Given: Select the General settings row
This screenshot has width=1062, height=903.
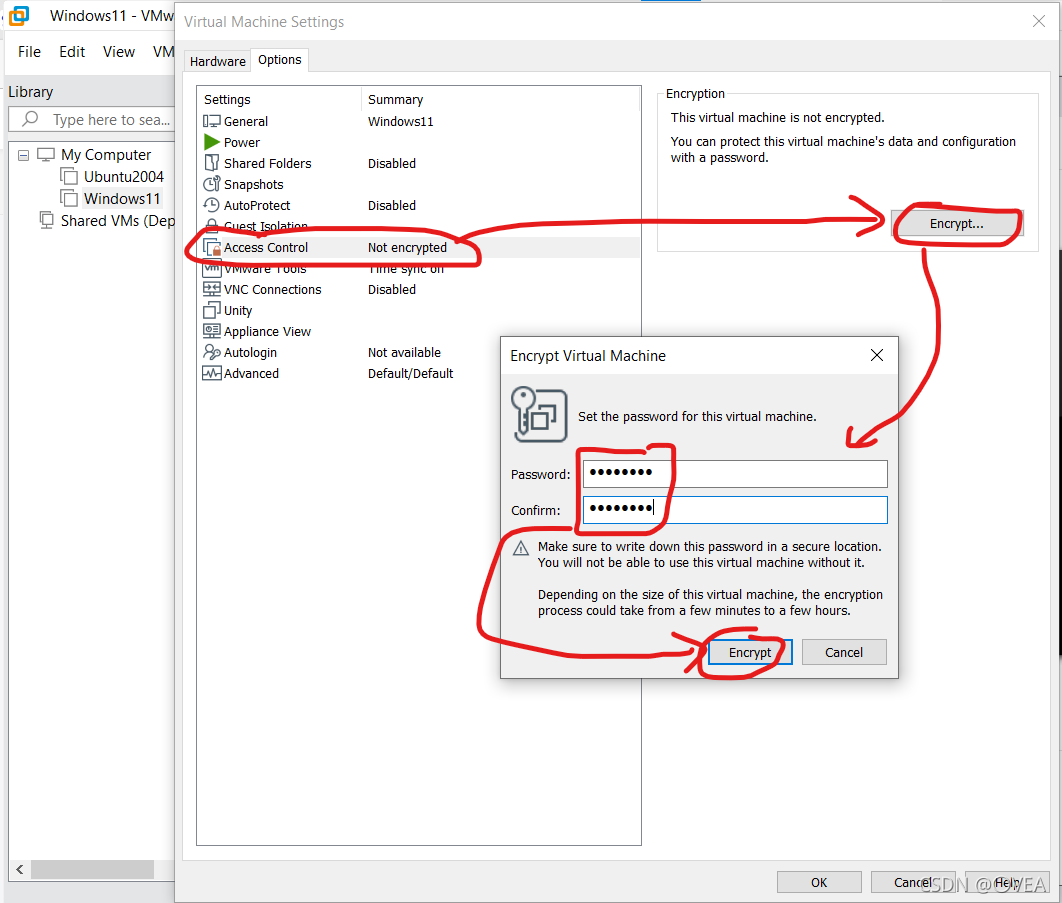Looking at the screenshot, I should tap(419, 121).
